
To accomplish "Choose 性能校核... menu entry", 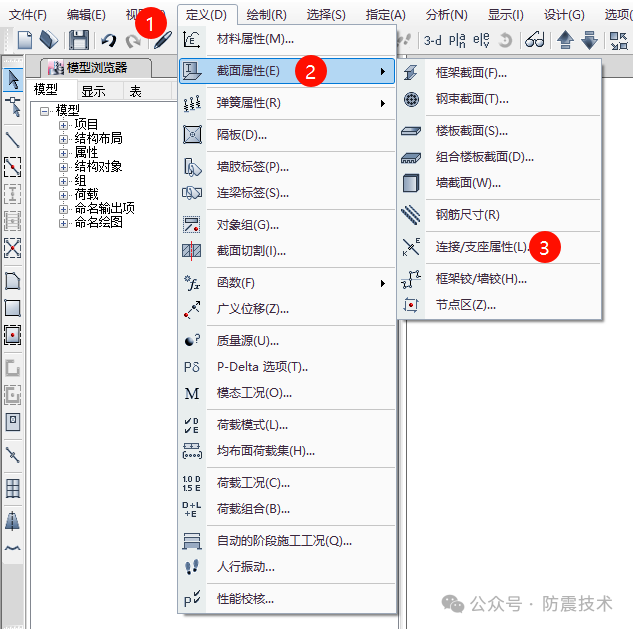I will coord(287,599).
